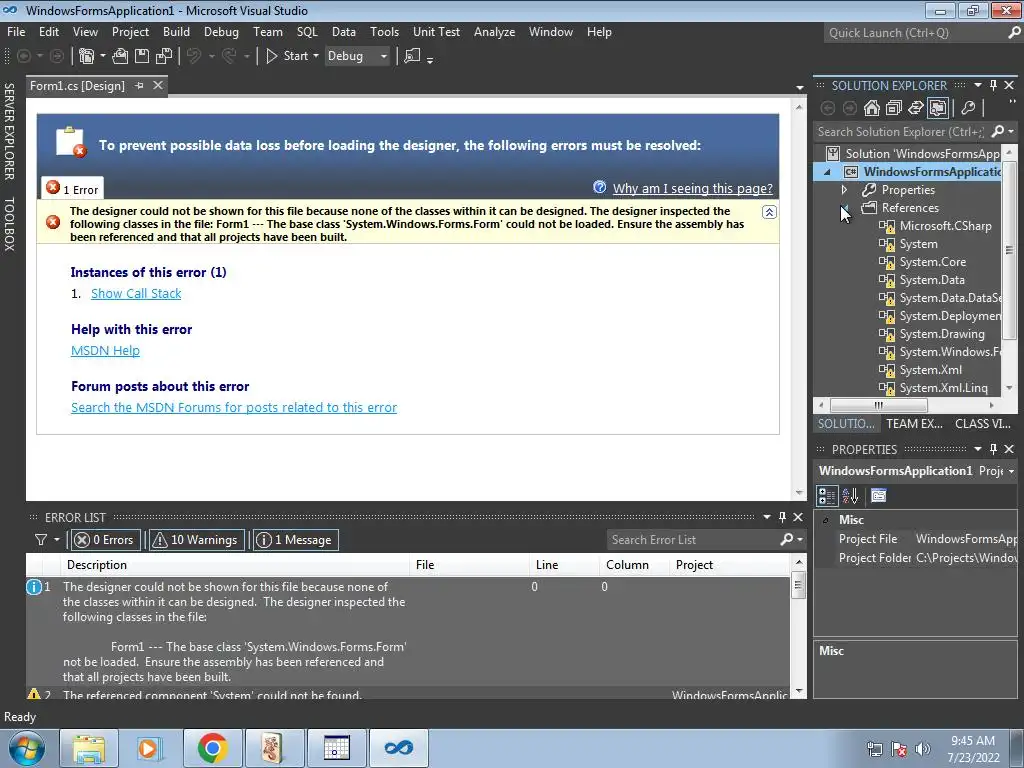This screenshot has height=768, width=1024.
Task: Click Why am I seeing this page link
Action: pyautogui.click(x=692, y=188)
